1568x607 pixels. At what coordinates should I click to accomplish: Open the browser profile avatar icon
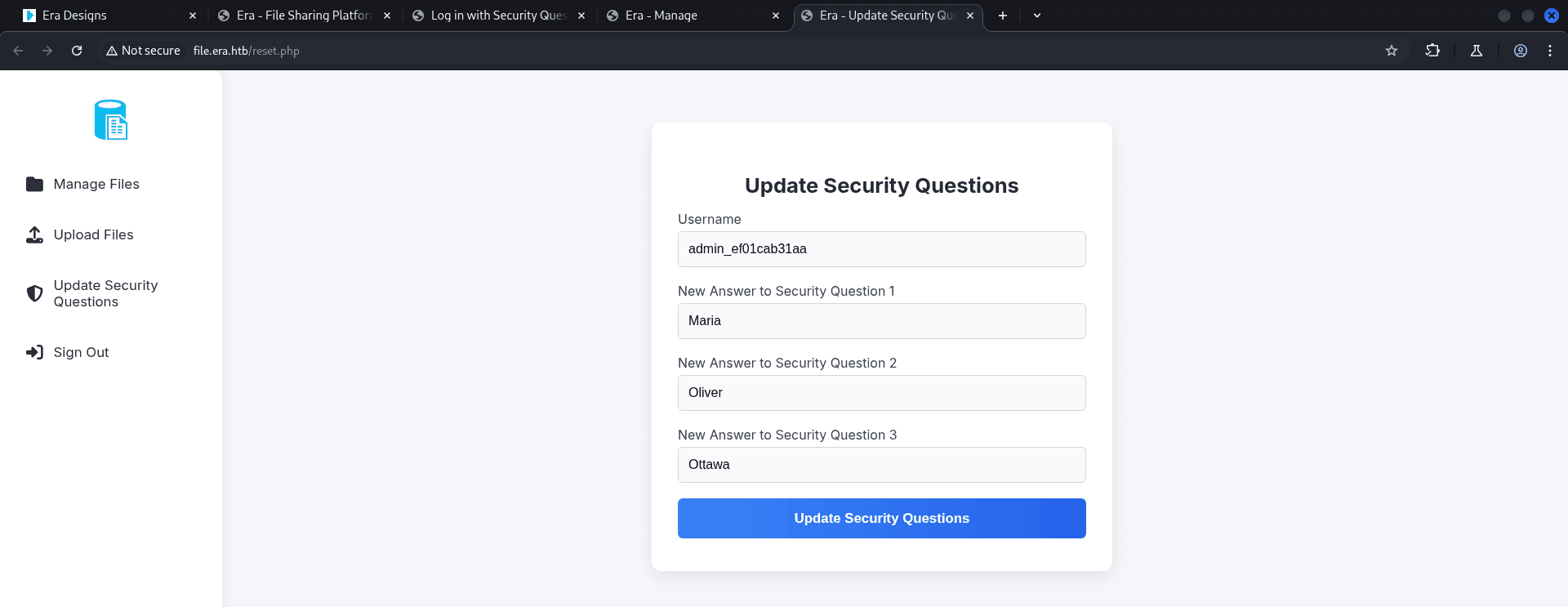[1521, 51]
